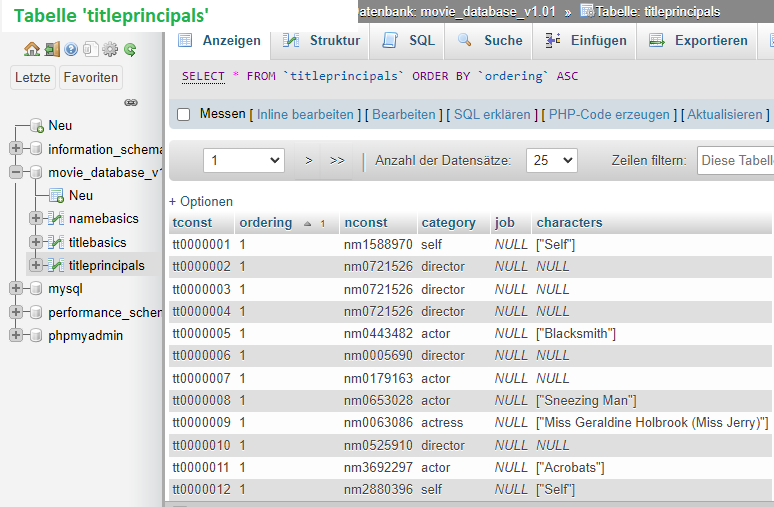The width and height of the screenshot is (774, 507).
Task: Open the Exportieren tab
Action: pyautogui.click(x=697, y=40)
